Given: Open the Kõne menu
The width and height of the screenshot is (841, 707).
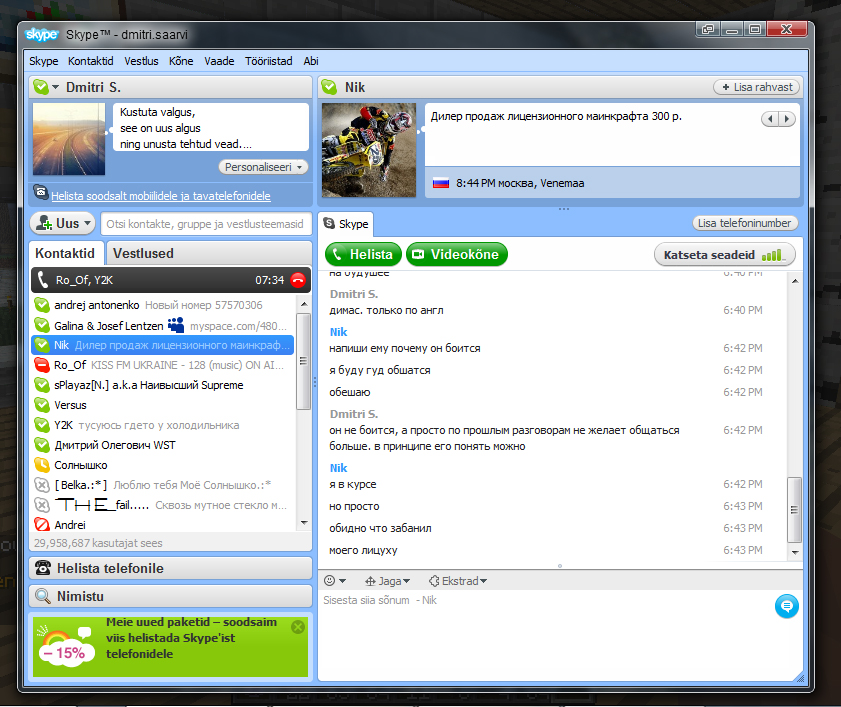Looking at the screenshot, I should (x=181, y=61).
